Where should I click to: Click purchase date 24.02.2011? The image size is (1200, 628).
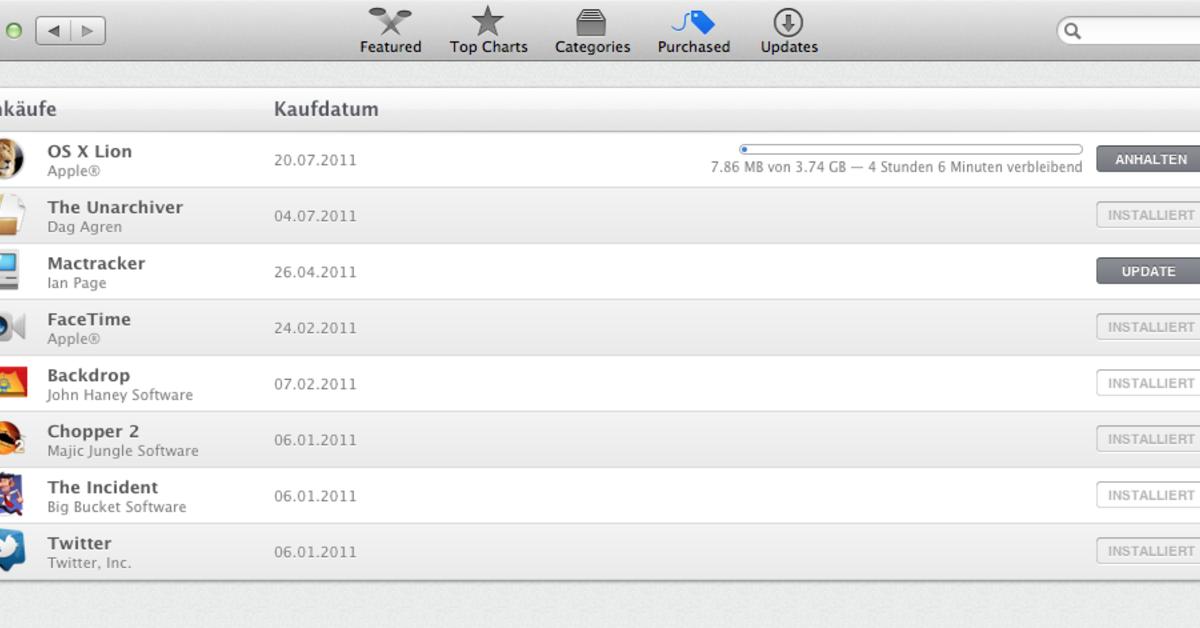pos(315,328)
